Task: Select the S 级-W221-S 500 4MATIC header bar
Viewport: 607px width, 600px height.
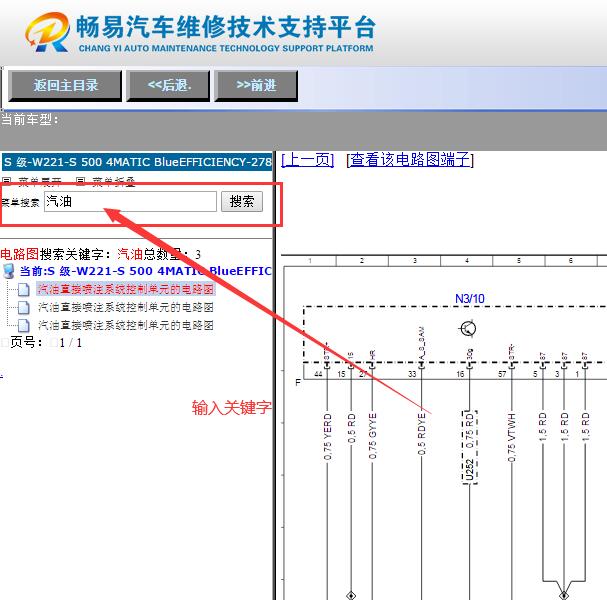Action: 137,162
